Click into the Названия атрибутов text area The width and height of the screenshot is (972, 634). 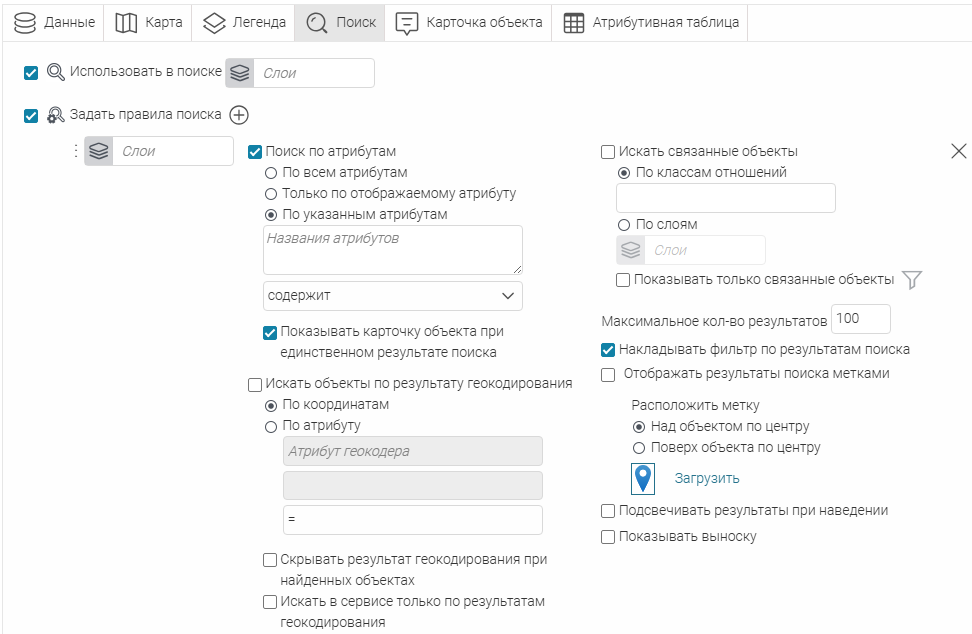click(x=393, y=250)
